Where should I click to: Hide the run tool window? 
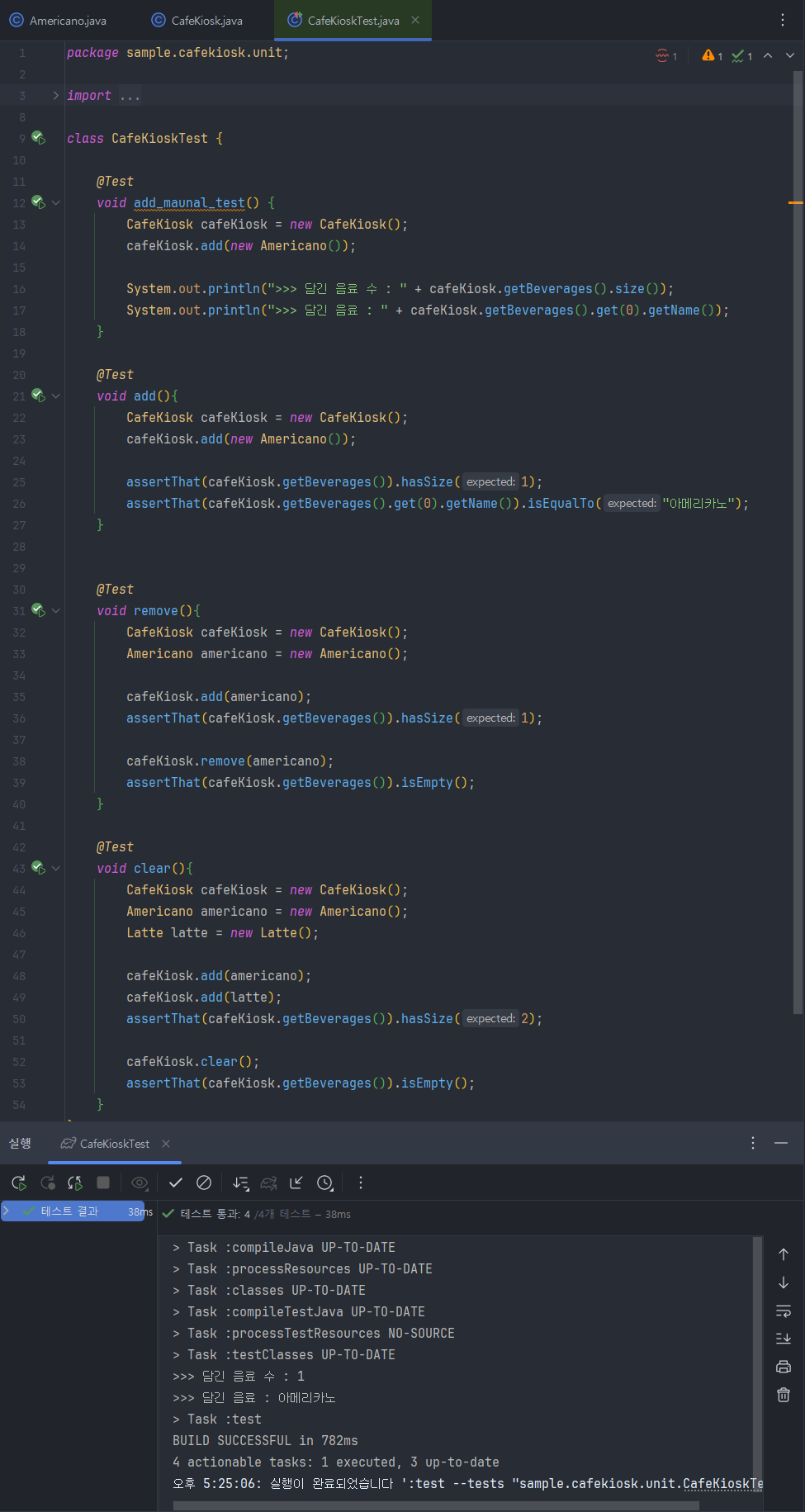(x=782, y=1143)
